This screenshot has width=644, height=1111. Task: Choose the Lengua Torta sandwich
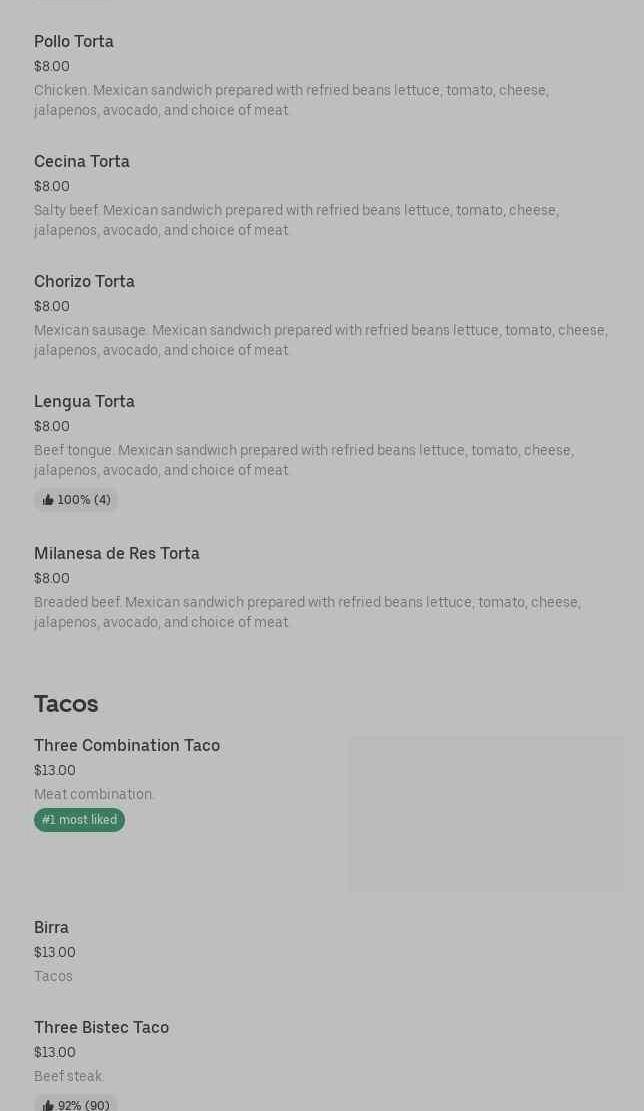[x=84, y=402]
